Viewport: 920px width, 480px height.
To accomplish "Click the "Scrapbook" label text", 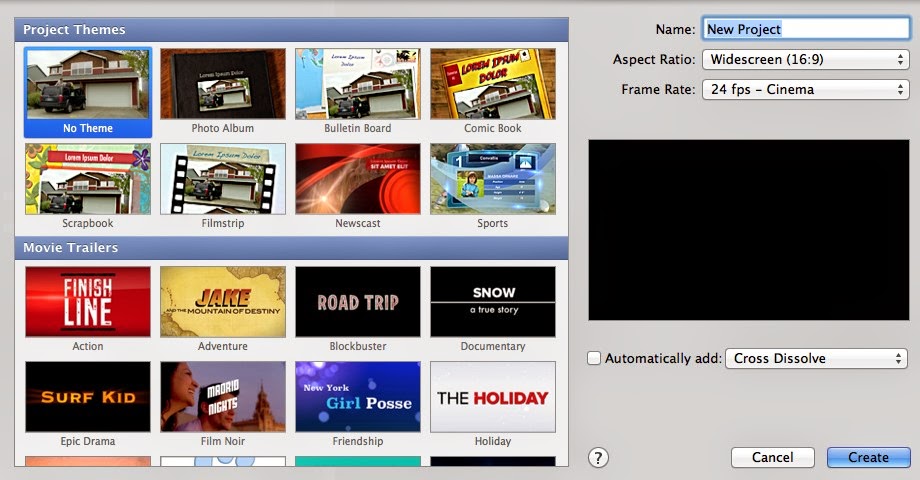I will tap(88, 223).
